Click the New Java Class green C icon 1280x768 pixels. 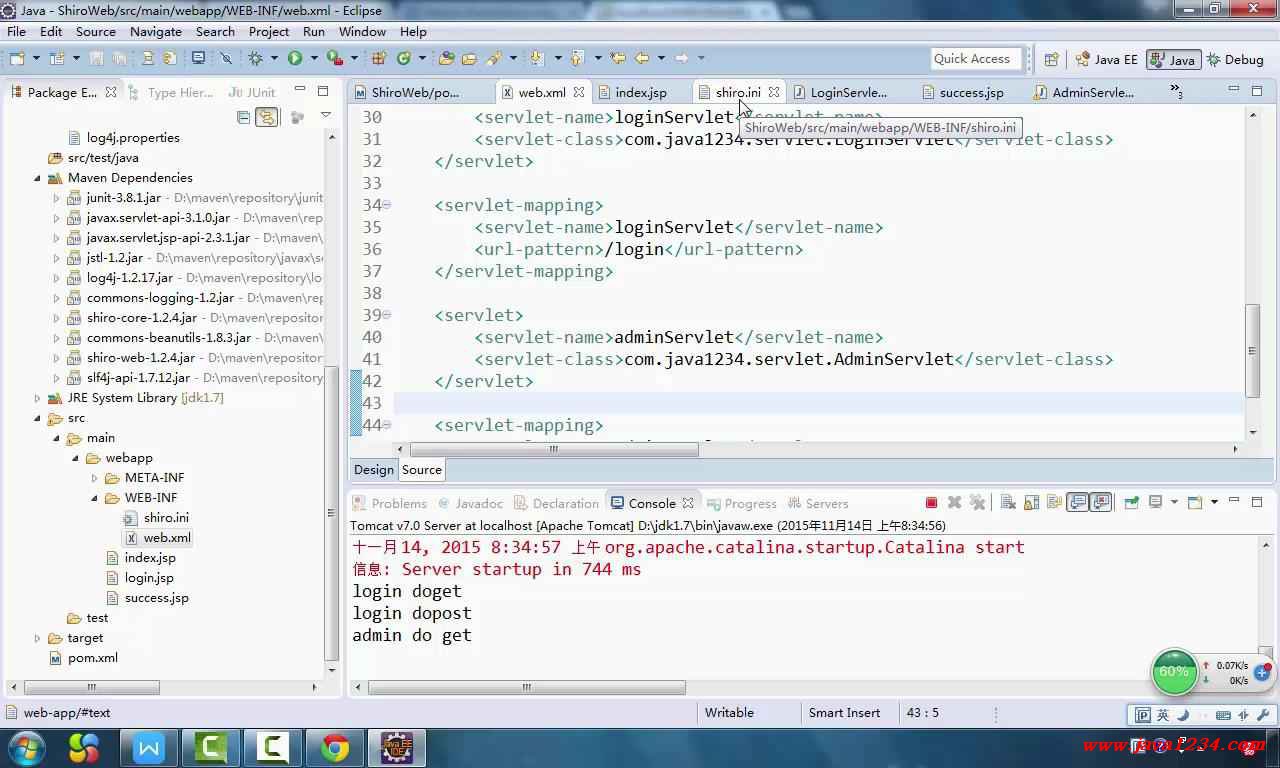tap(404, 58)
